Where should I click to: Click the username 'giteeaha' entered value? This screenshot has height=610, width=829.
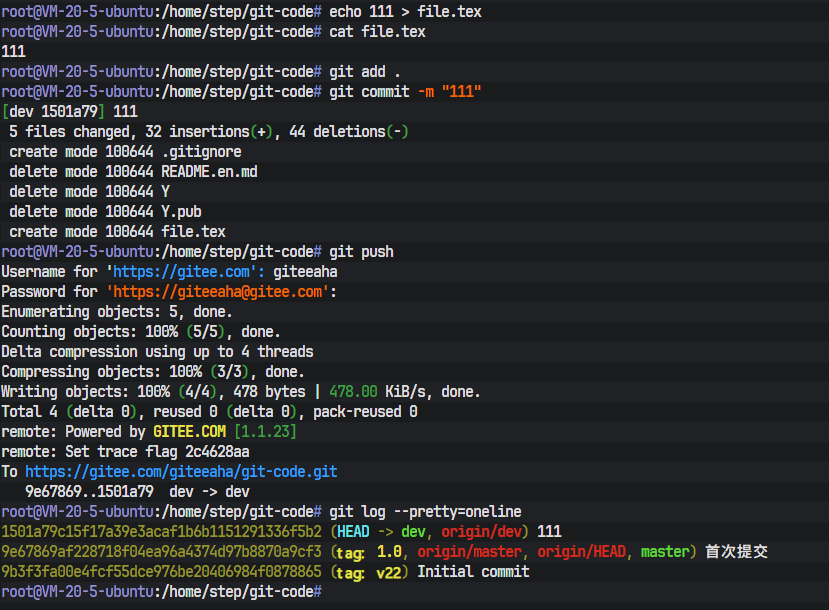(305, 271)
